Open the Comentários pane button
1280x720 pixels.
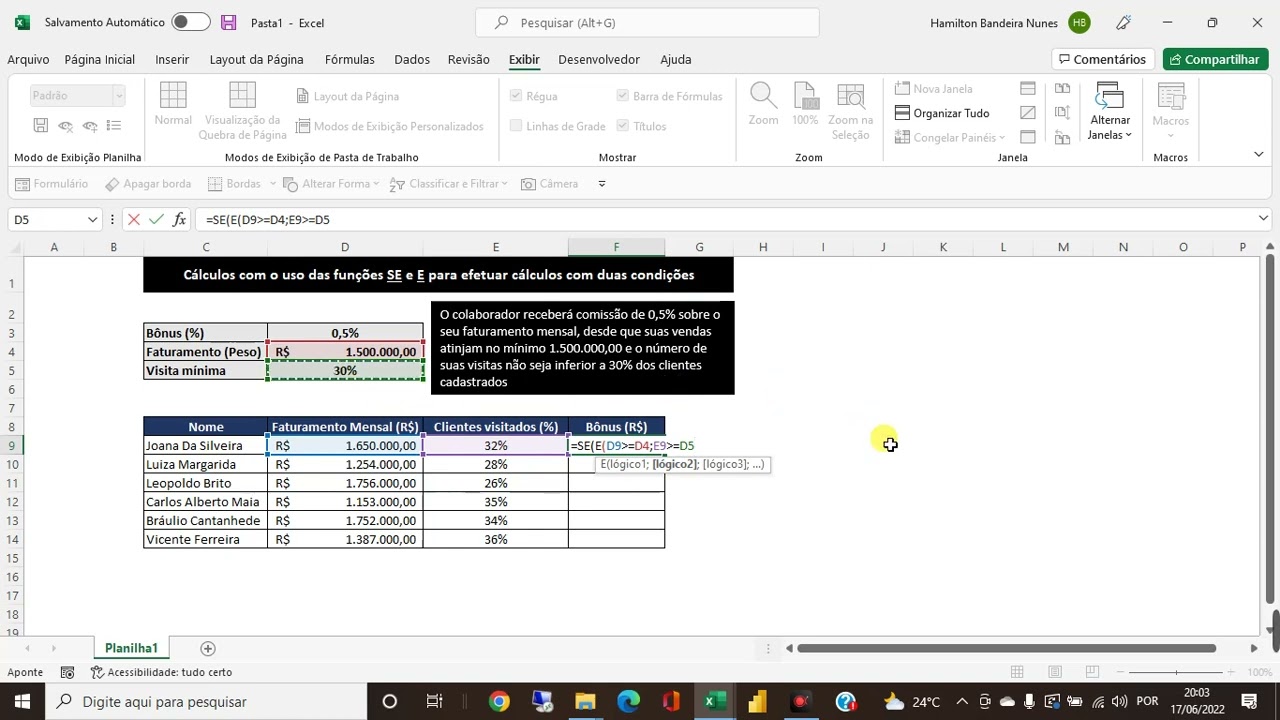point(1102,59)
